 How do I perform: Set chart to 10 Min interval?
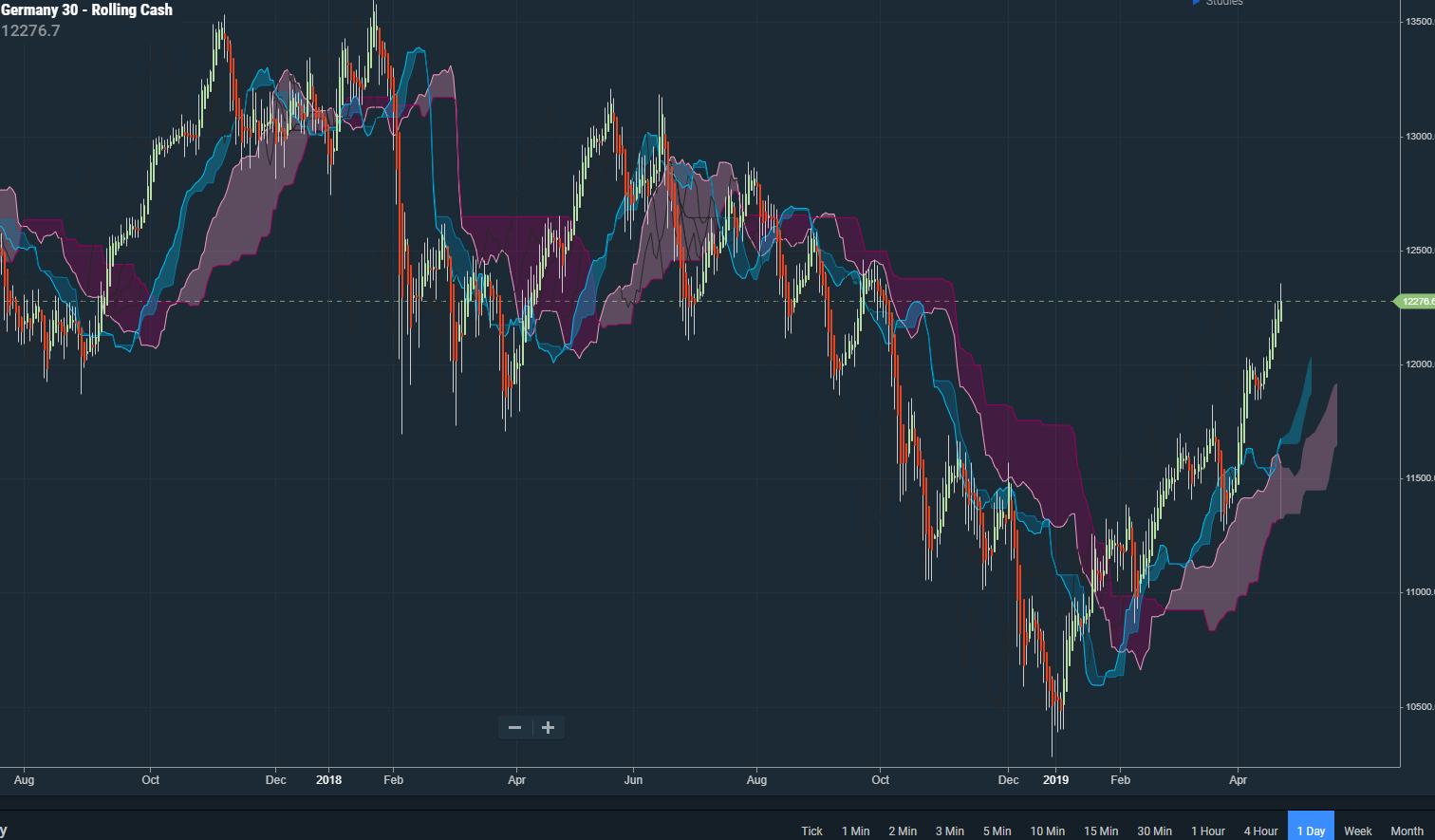[1048, 831]
